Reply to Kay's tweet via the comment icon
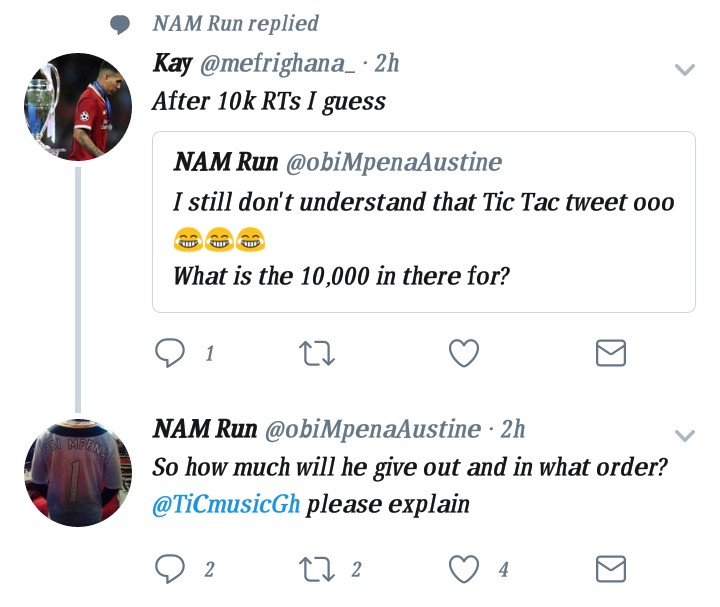The image size is (720, 607). 170,353
